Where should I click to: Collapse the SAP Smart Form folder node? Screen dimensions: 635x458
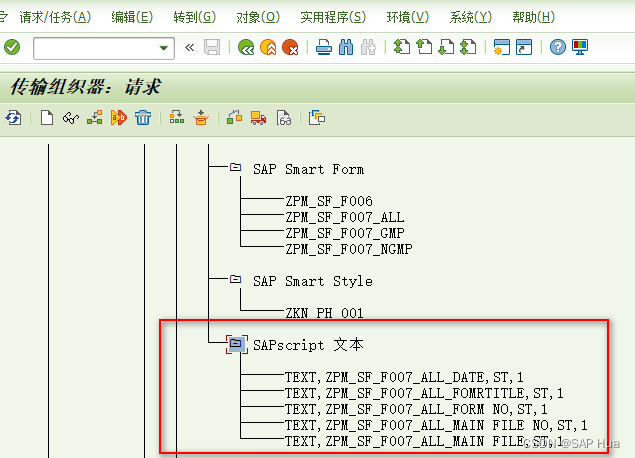click(x=235, y=167)
